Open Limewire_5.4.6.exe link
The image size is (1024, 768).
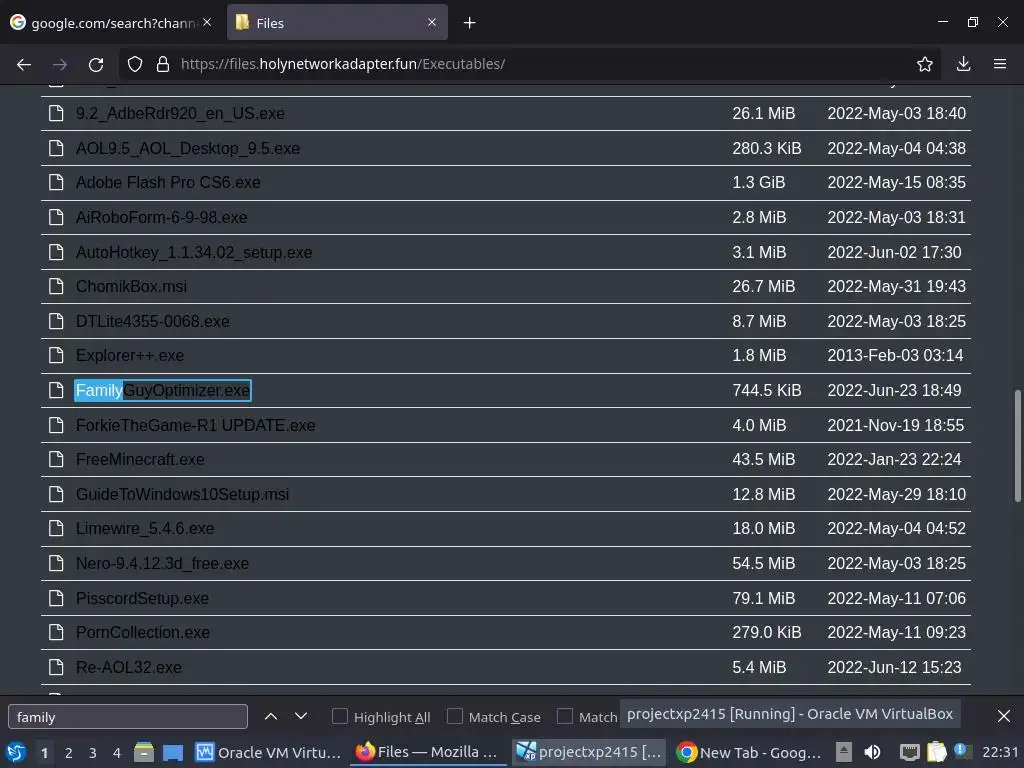click(145, 528)
